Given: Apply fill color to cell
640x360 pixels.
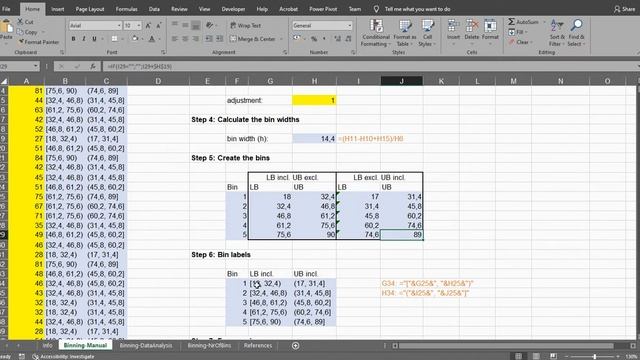Looking at the screenshot, I should pyautogui.click(x=135, y=39).
